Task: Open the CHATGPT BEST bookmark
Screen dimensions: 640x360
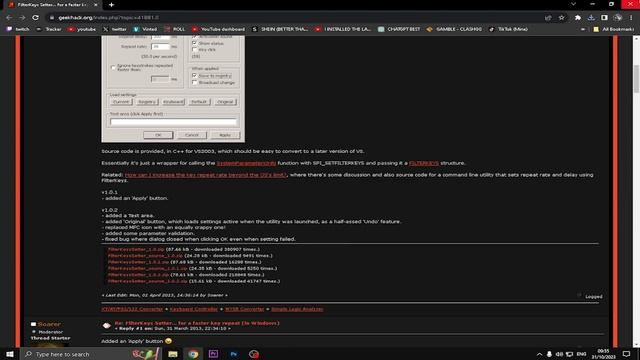Action: tap(399, 29)
